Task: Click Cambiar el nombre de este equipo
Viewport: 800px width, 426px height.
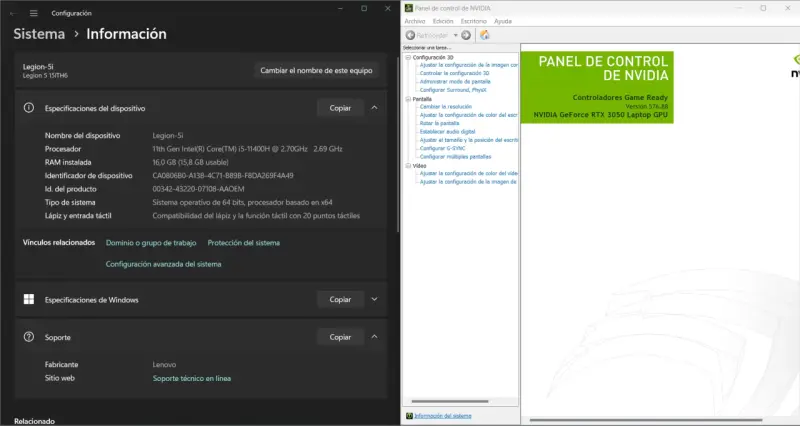Action: point(316,70)
